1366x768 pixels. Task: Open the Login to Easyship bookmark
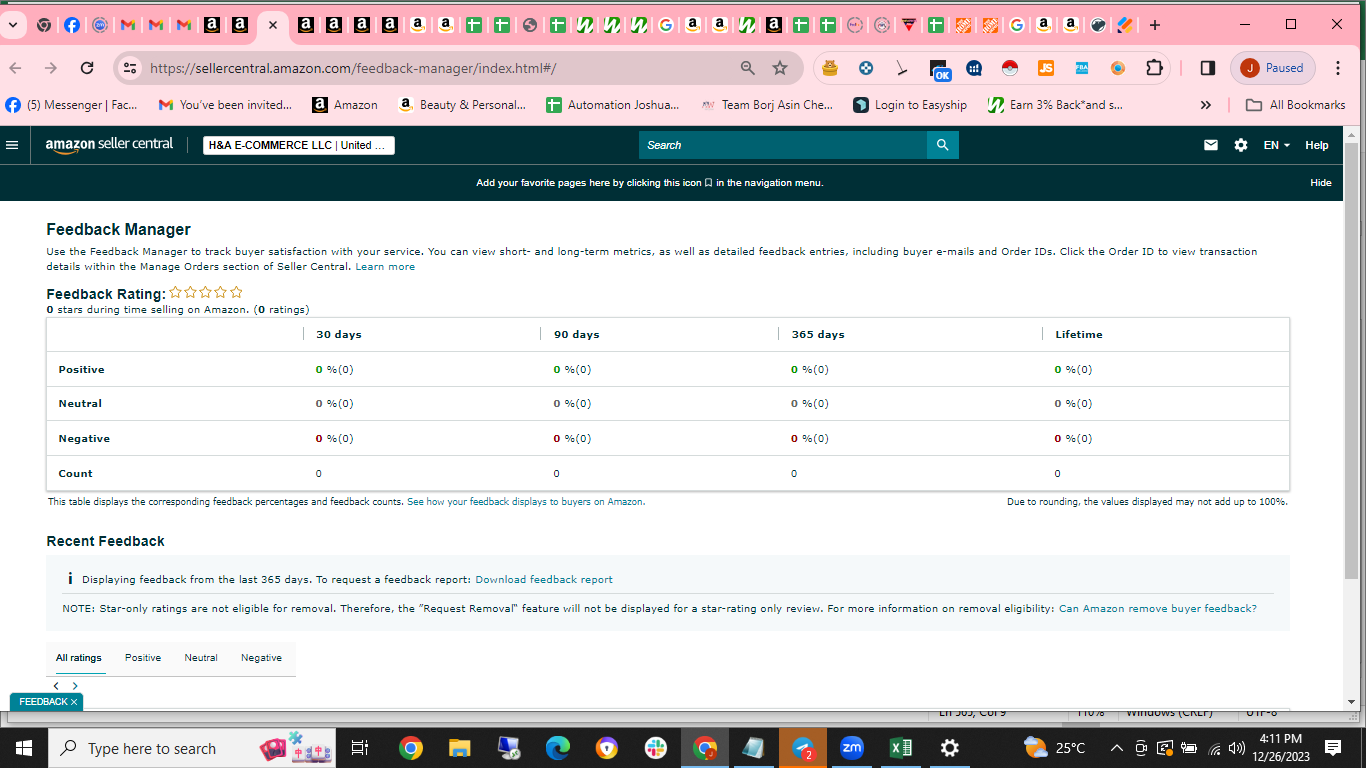coord(910,104)
